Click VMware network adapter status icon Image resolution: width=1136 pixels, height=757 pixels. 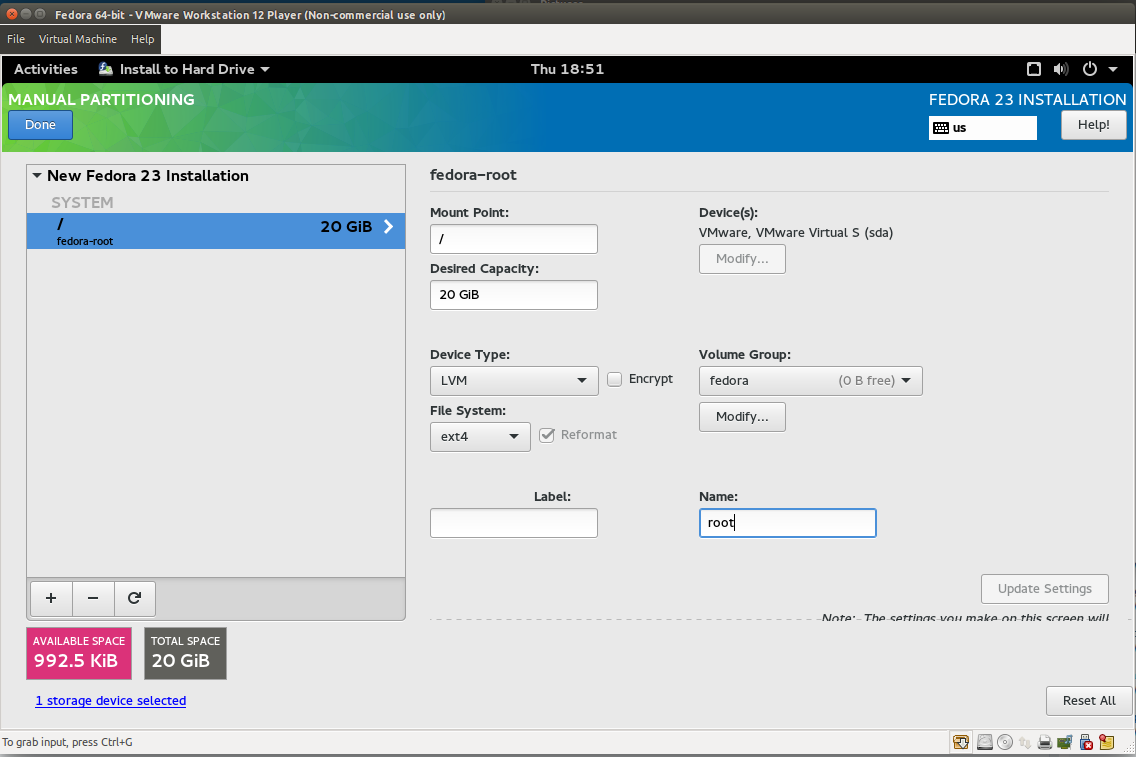pos(1024,742)
